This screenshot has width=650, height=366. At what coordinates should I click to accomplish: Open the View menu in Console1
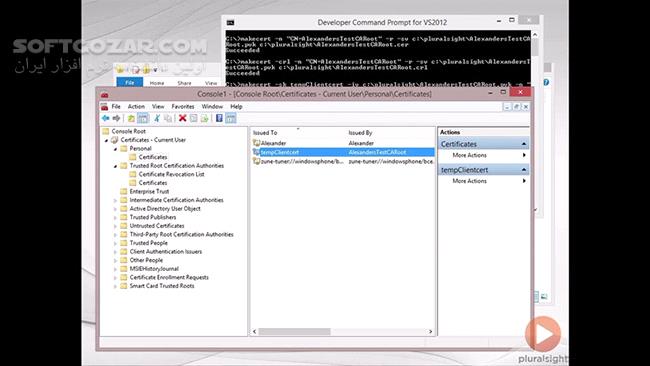(x=158, y=107)
